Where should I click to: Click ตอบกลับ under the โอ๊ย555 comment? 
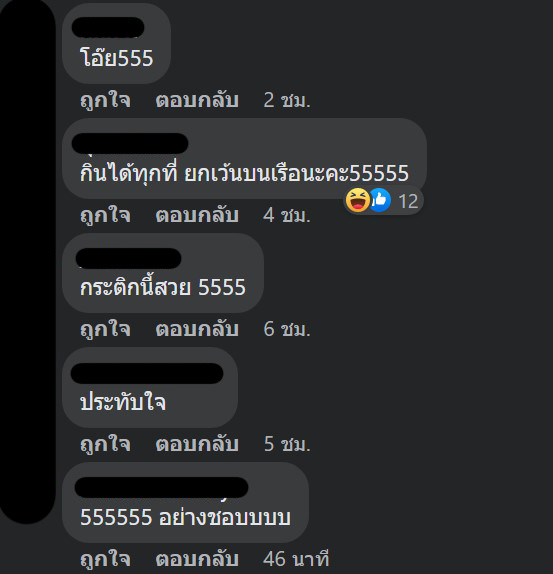coord(197,100)
